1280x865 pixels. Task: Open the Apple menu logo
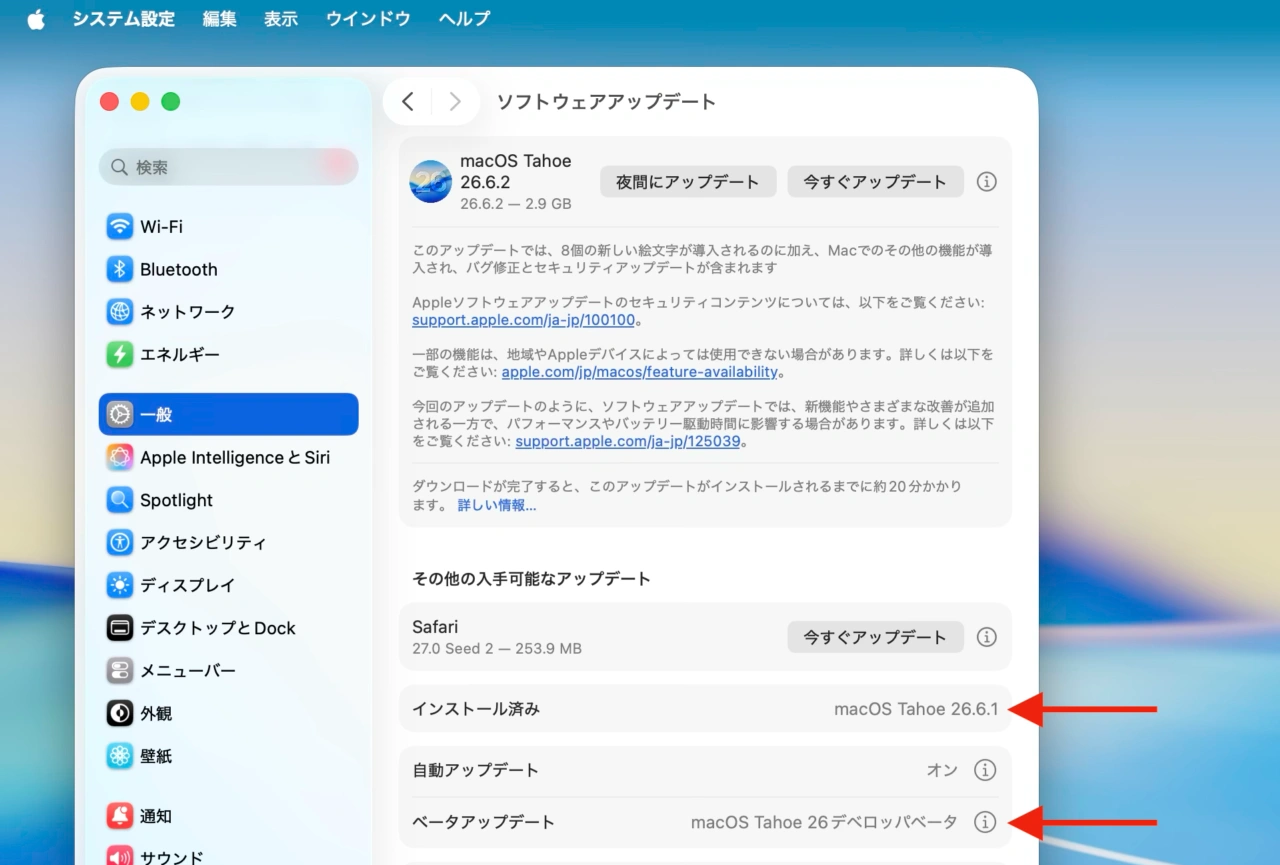pyautogui.click(x=36, y=19)
